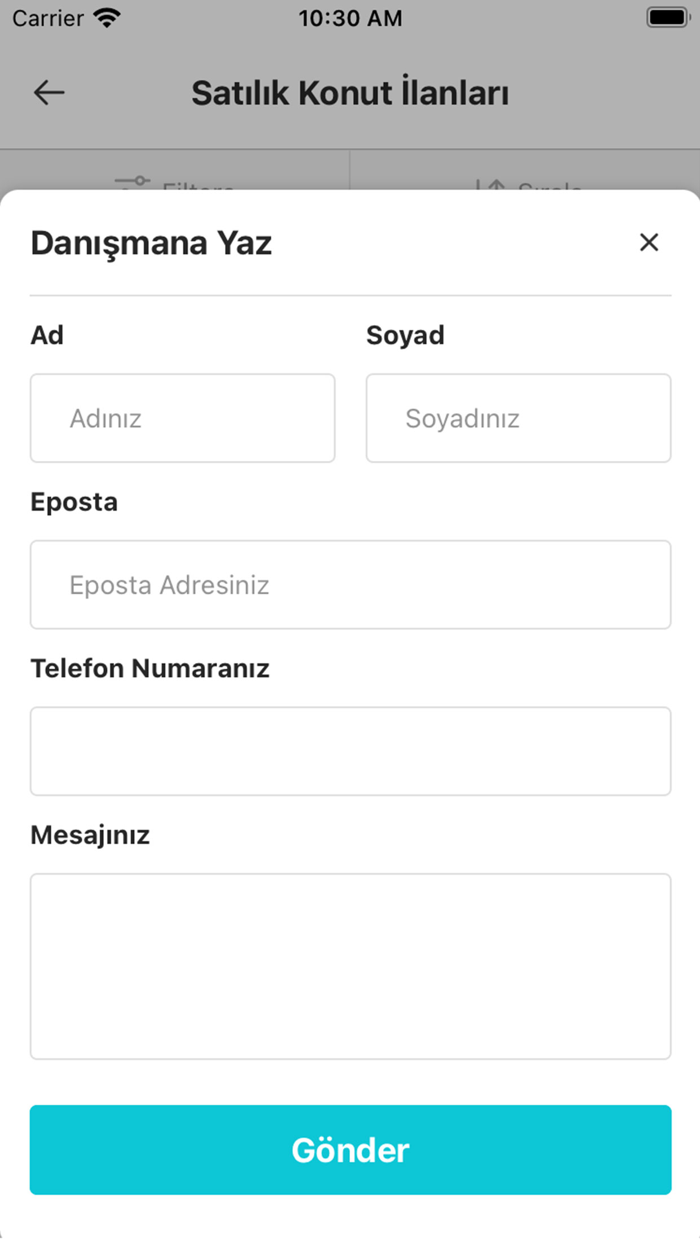This screenshot has width=700, height=1244.
Task: Tap the battery indicator in the status bar
Action: (x=667, y=16)
